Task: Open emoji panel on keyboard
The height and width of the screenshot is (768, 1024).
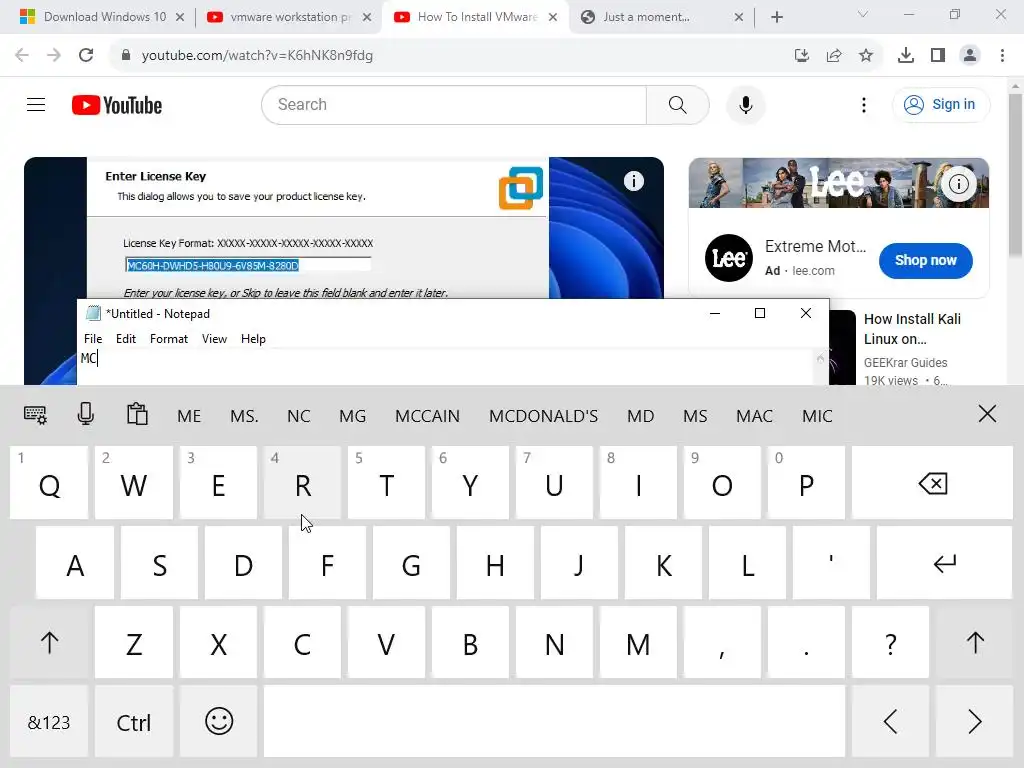Action: (x=219, y=722)
